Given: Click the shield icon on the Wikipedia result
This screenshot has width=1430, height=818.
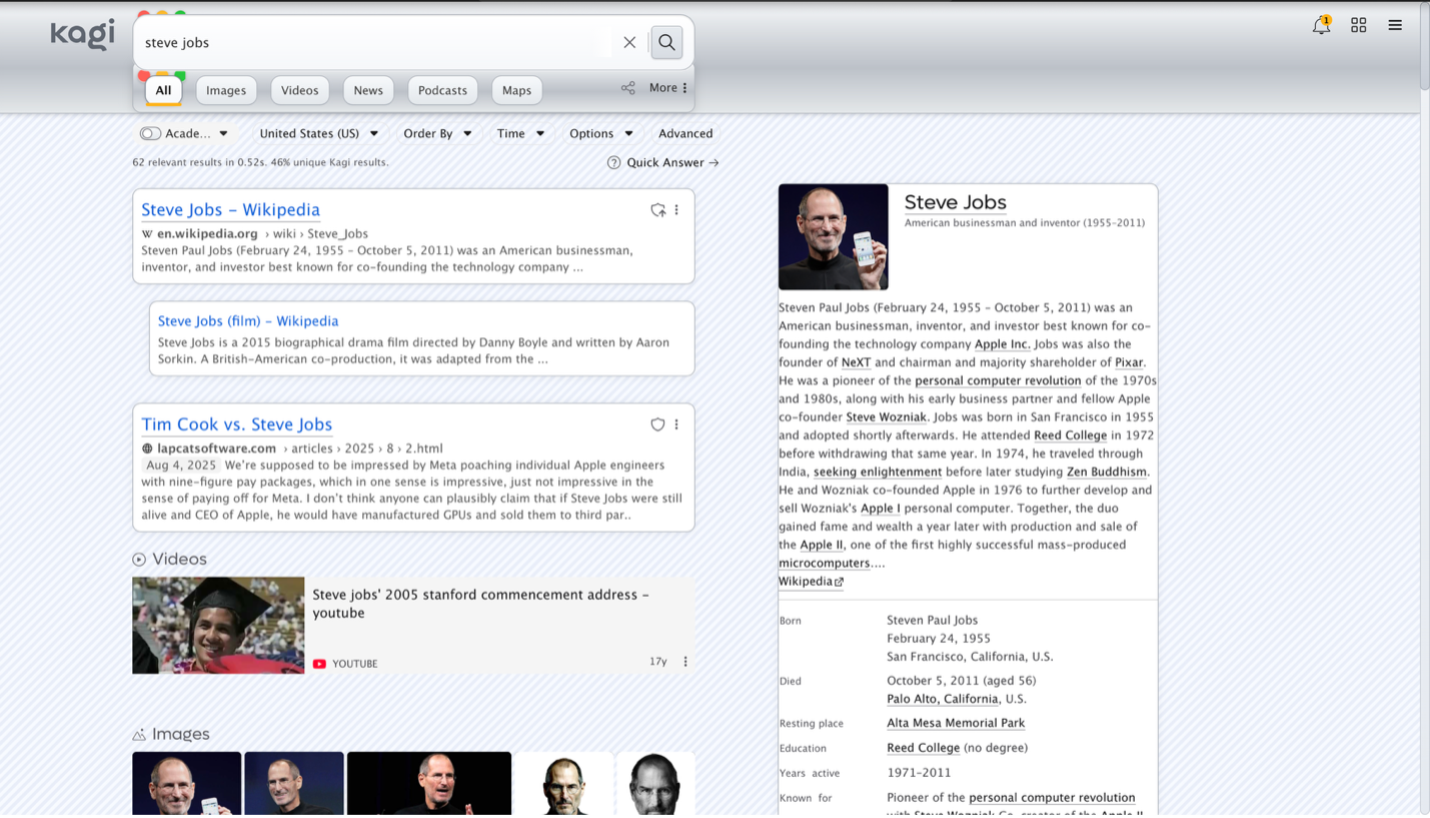Looking at the screenshot, I should pos(658,210).
